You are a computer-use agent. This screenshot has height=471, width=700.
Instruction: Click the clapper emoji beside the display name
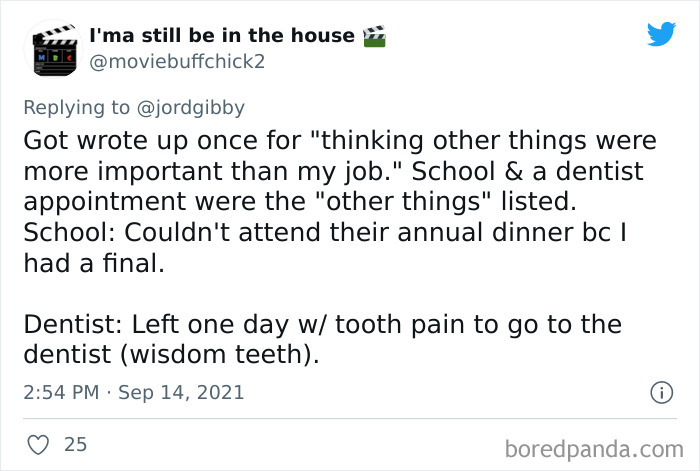click(x=375, y=35)
